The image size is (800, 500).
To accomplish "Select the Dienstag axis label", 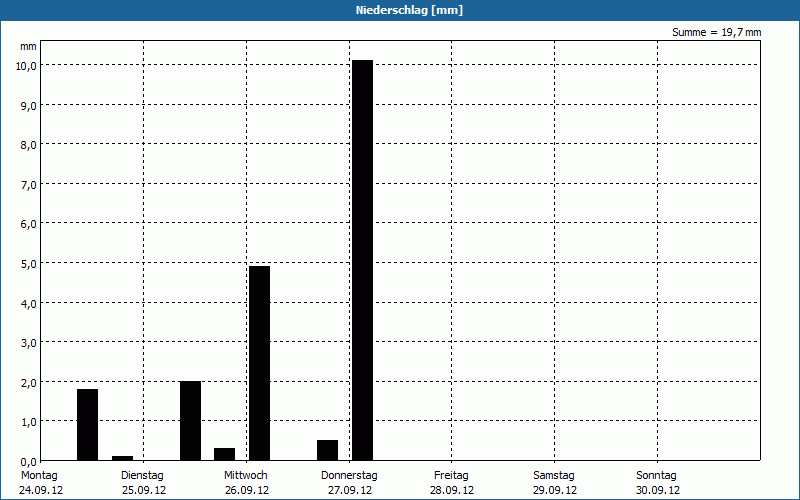I will (x=141, y=475).
